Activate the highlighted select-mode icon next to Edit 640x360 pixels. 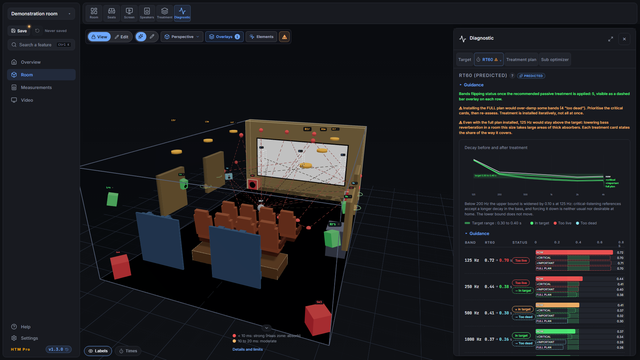tap(141, 37)
